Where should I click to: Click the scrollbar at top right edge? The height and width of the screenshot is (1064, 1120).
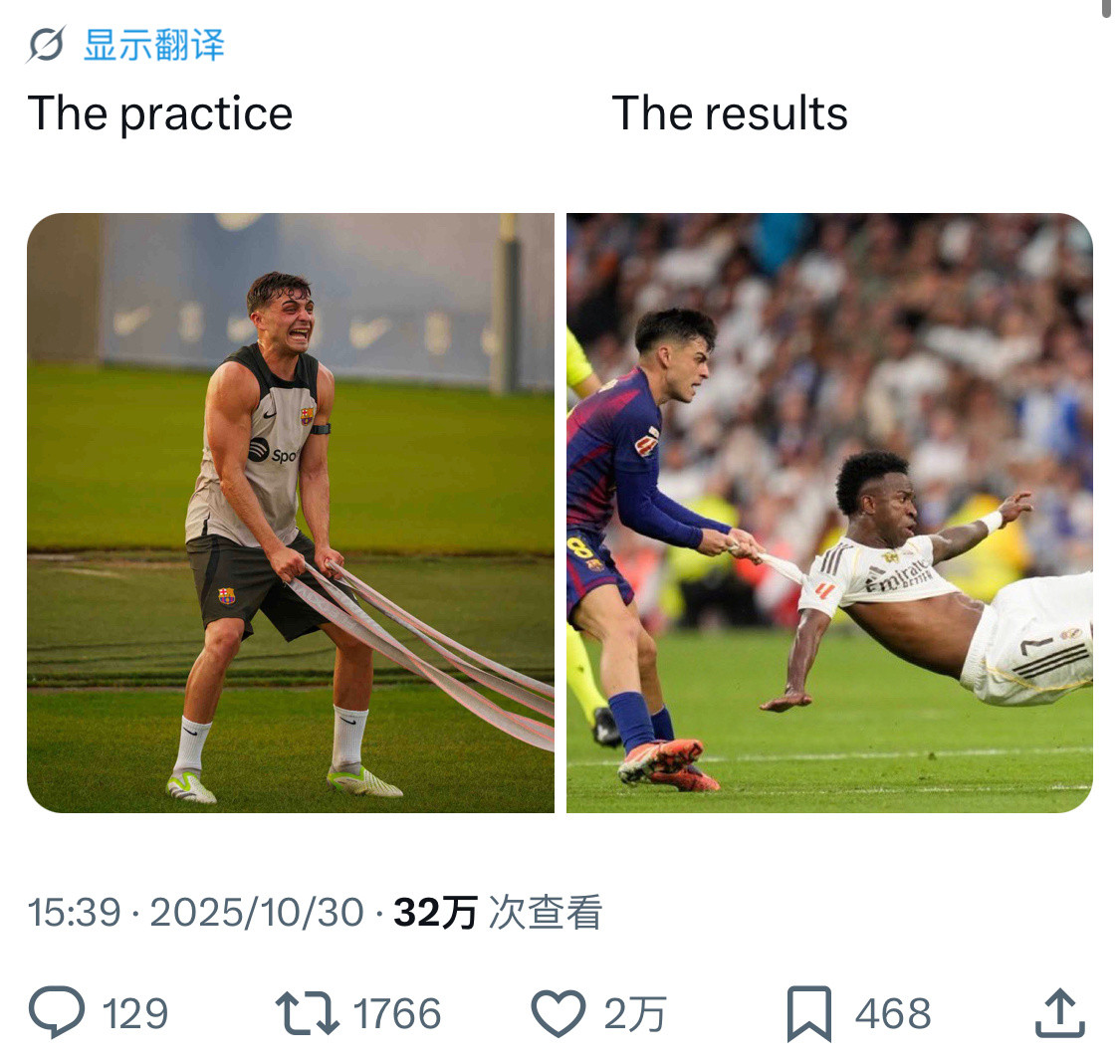click(x=1106, y=8)
